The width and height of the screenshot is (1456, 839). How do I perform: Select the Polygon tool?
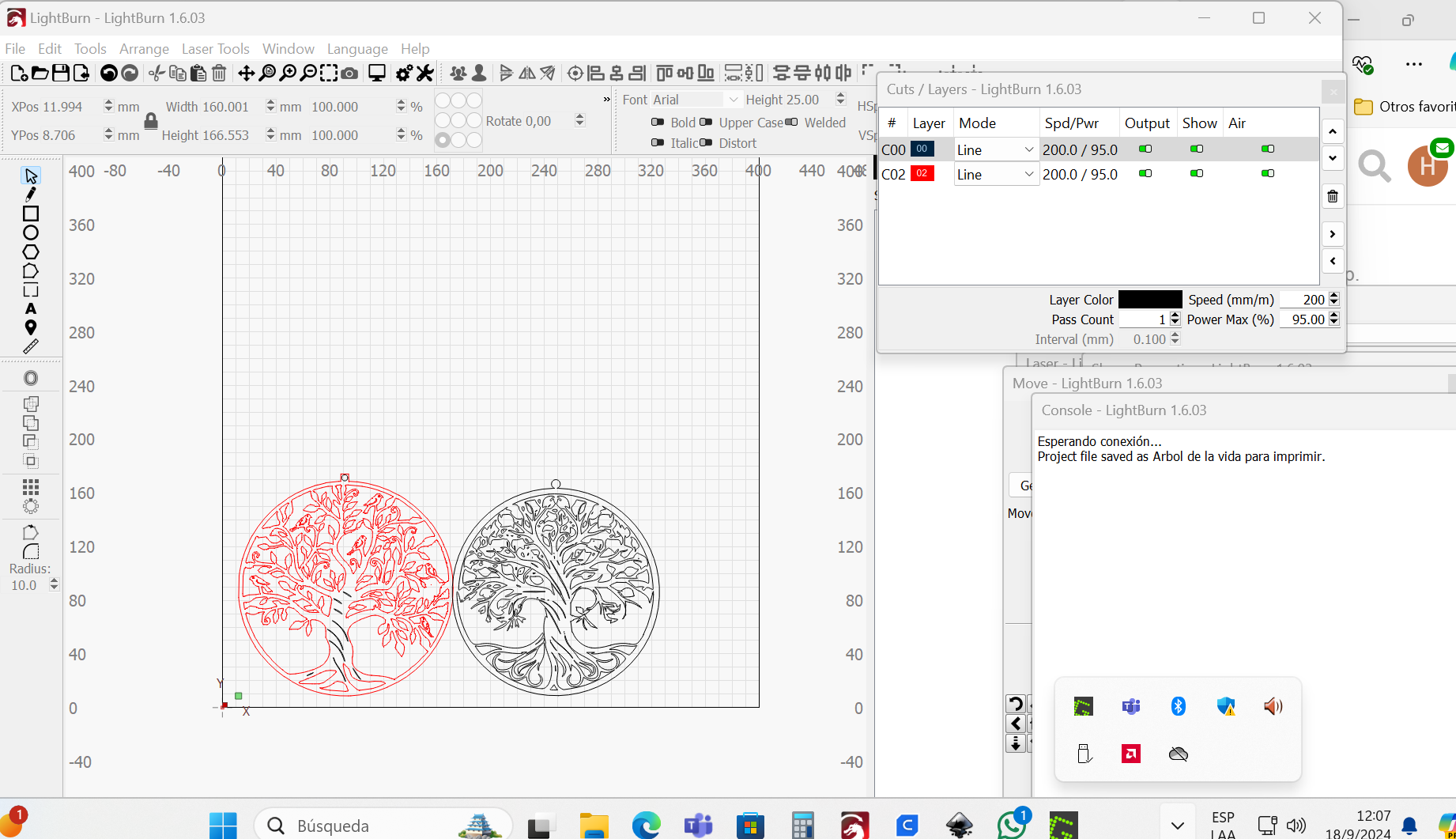pos(32,251)
